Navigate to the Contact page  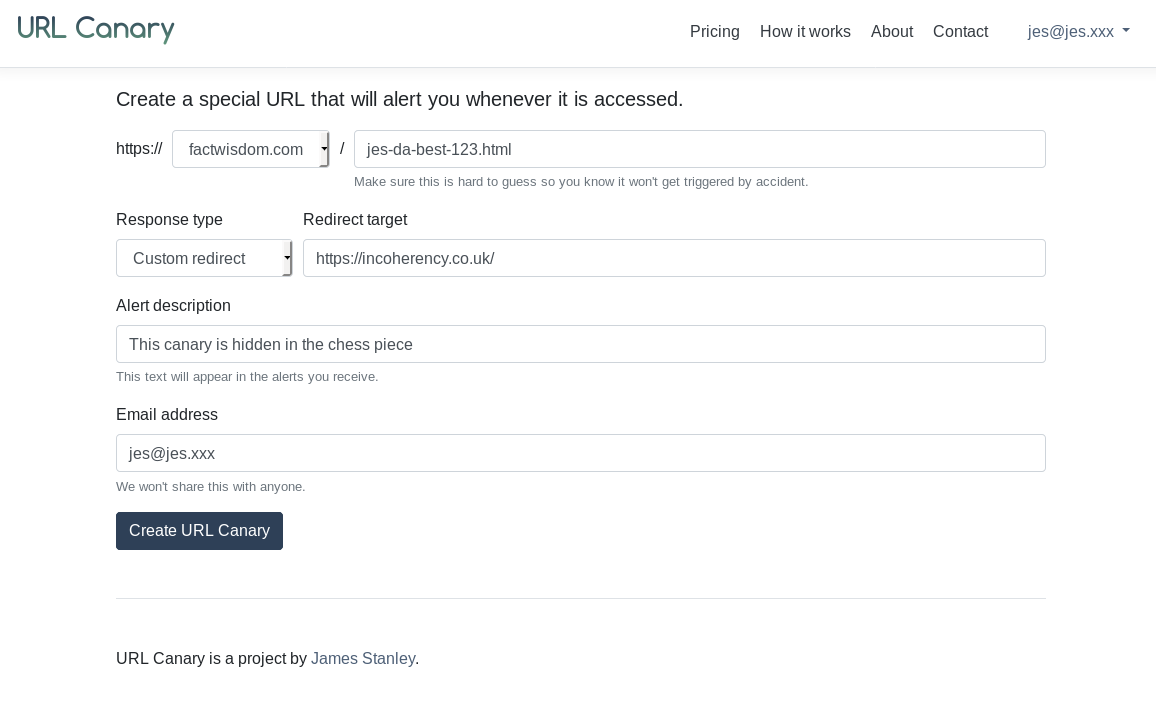point(960,32)
